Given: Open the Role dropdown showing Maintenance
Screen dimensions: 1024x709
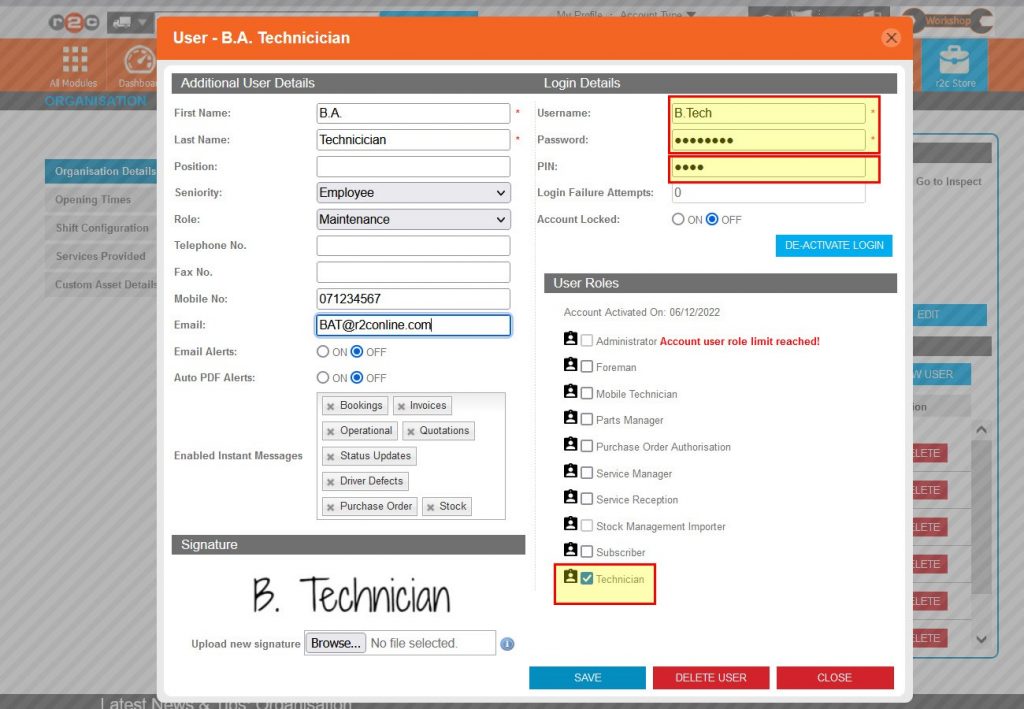Looking at the screenshot, I should 413,219.
